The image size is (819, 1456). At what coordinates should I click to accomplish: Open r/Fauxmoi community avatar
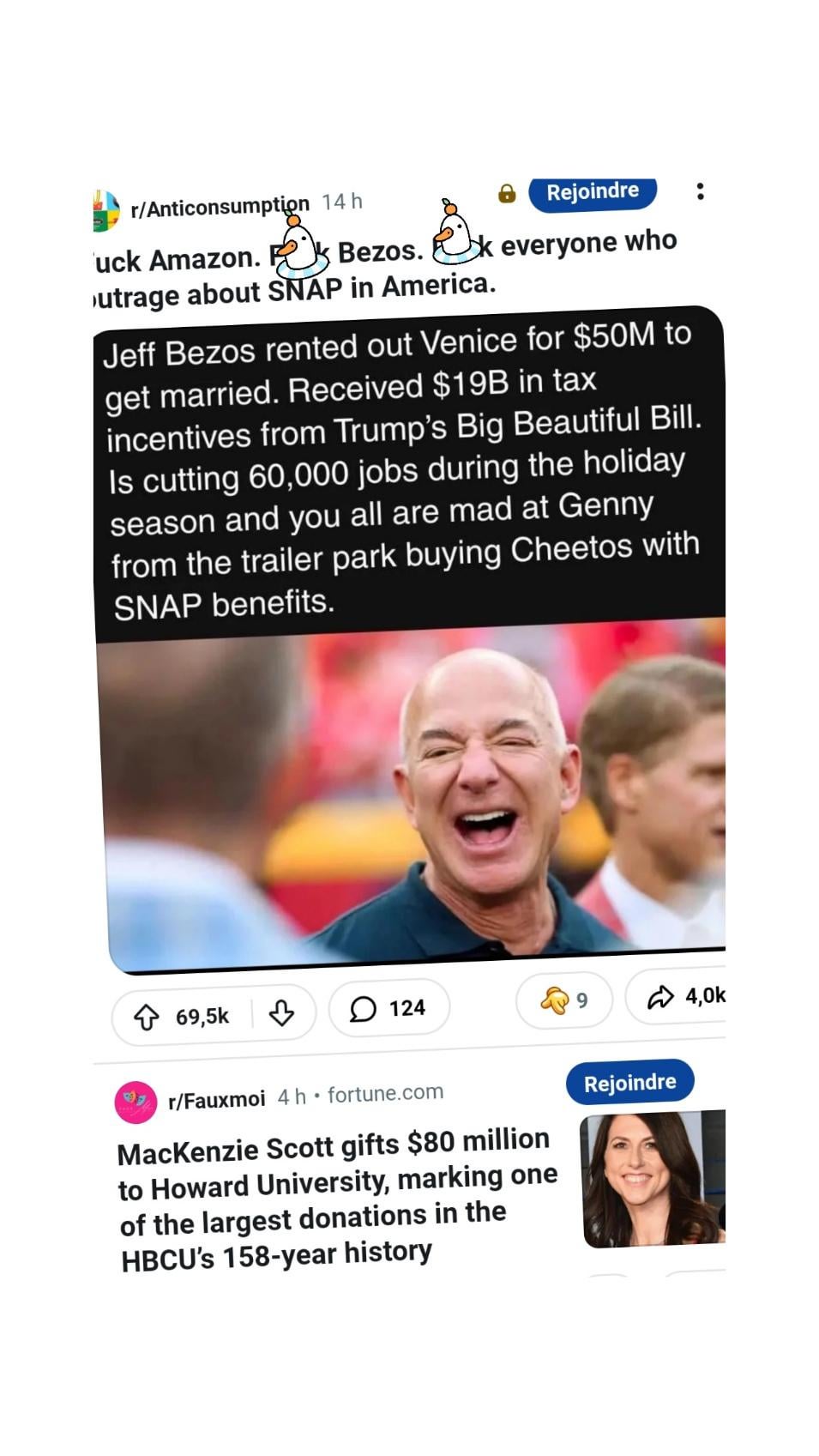tap(135, 1103)
